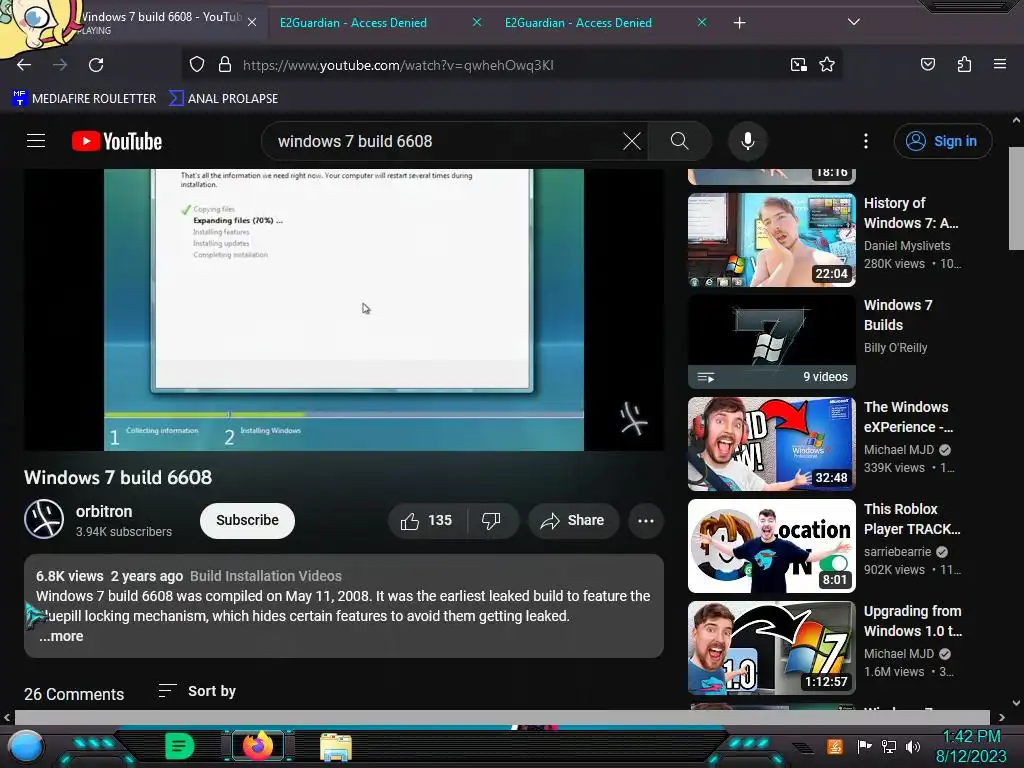Start search with your voice microphone

coord(748,141)
